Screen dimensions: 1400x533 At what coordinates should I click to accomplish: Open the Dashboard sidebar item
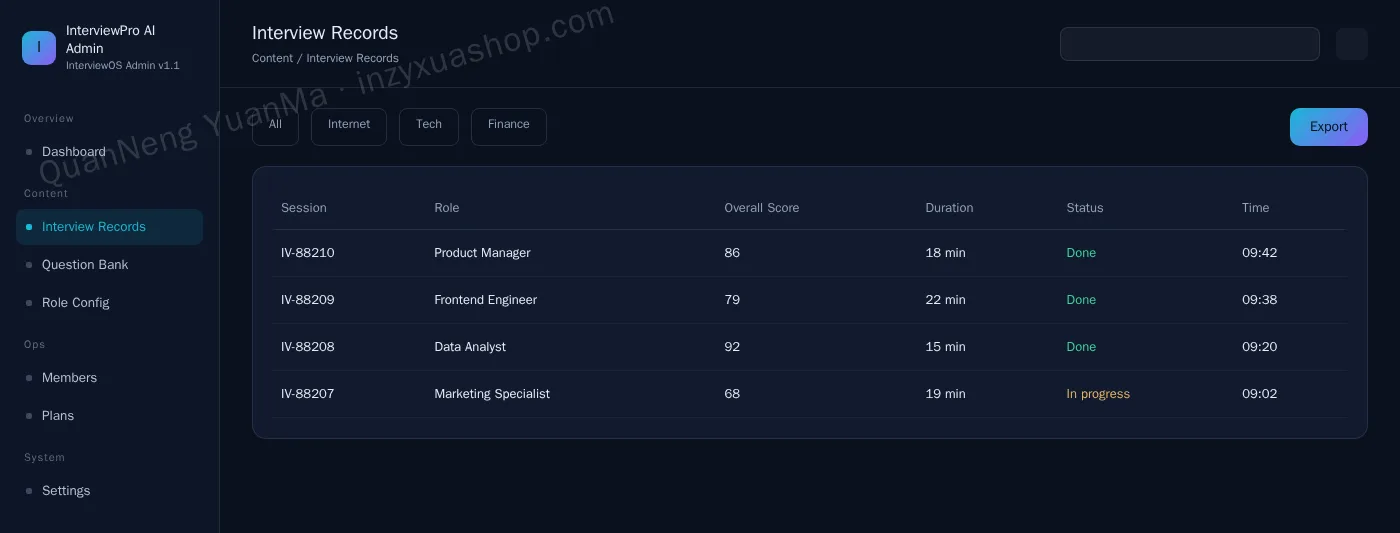109,152
